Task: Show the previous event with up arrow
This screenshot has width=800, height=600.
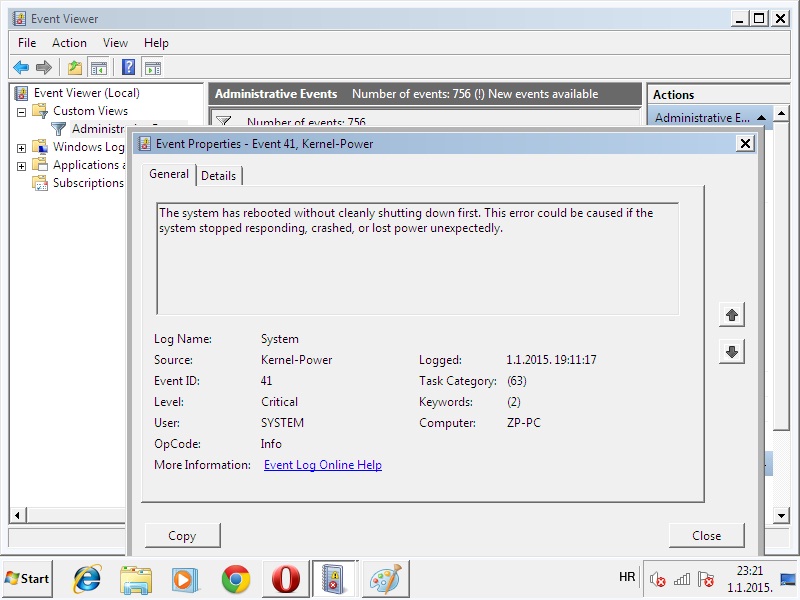Action: 732,315
